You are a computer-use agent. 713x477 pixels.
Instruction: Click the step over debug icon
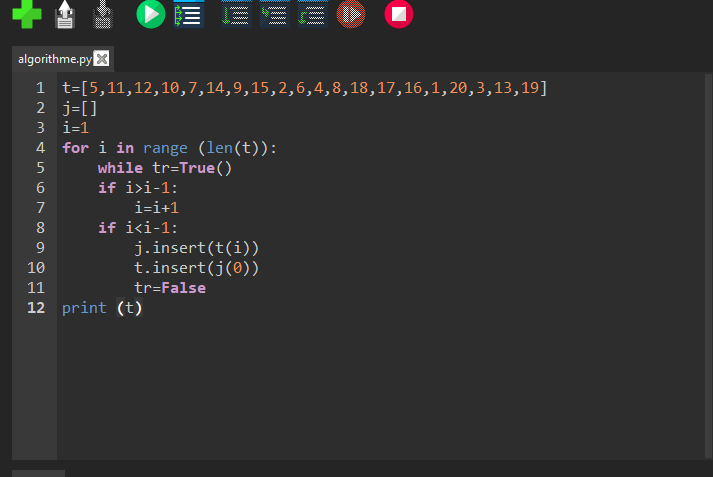click(236, 15)
